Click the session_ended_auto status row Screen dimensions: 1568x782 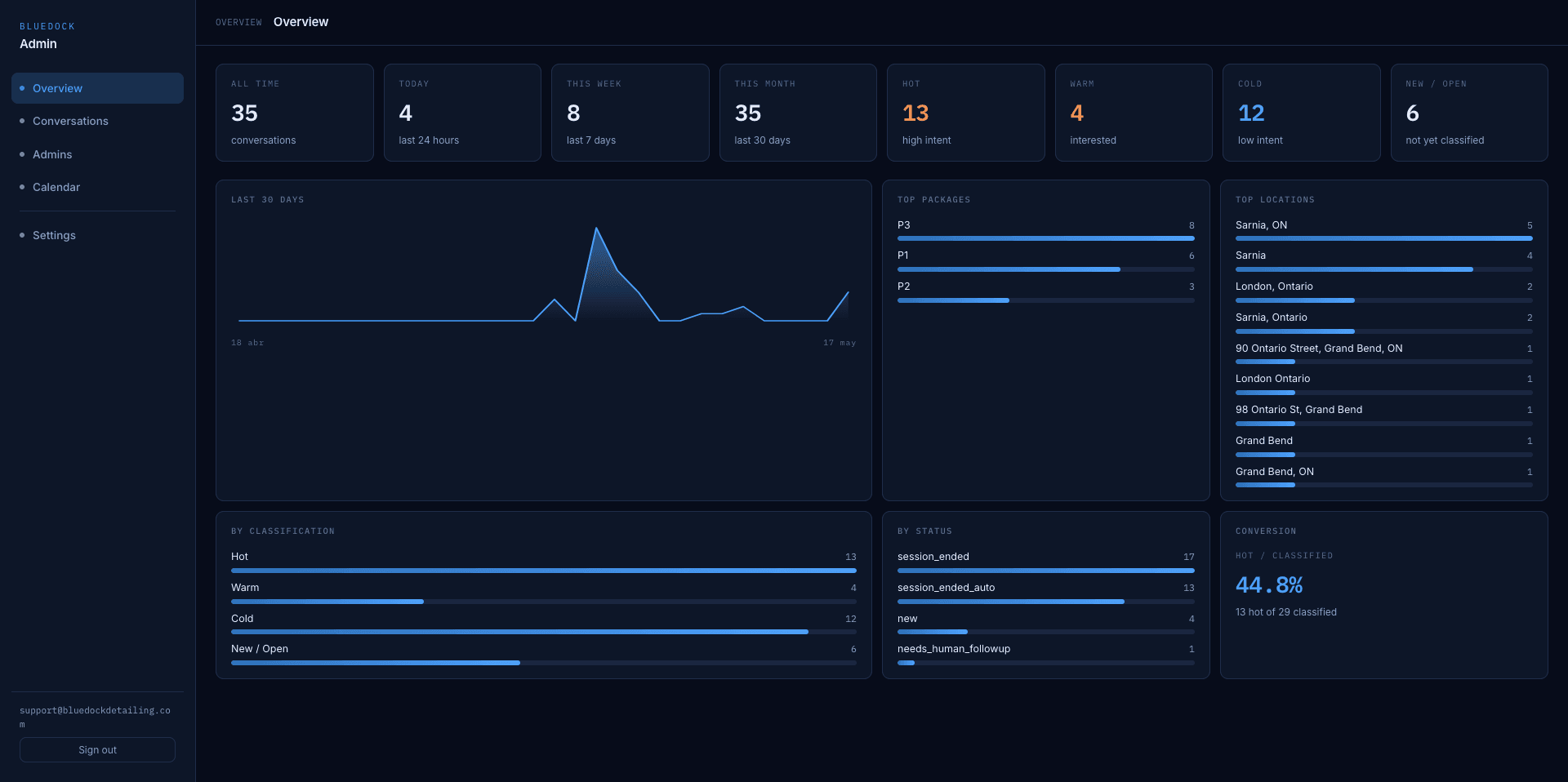(x=1046, y=594)
